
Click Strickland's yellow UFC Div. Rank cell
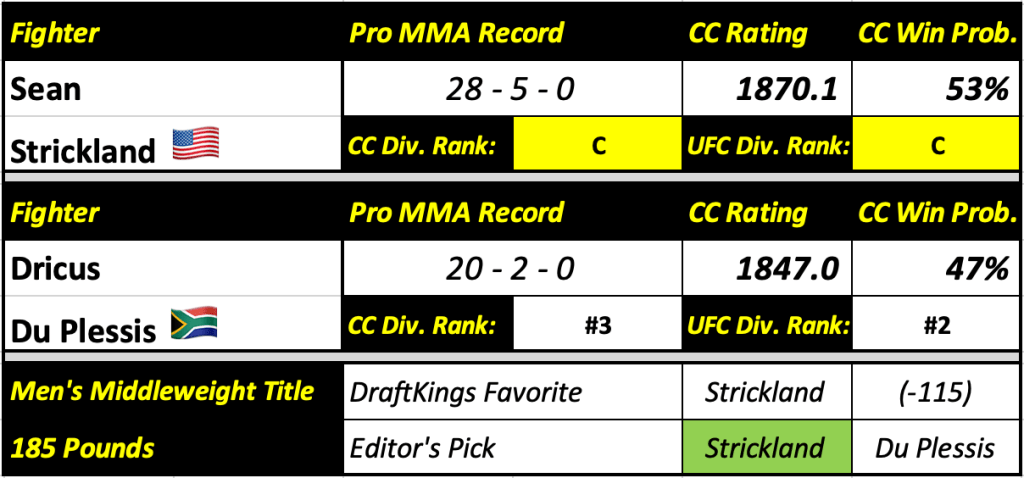pyautogui.click(x=937, y=146)
